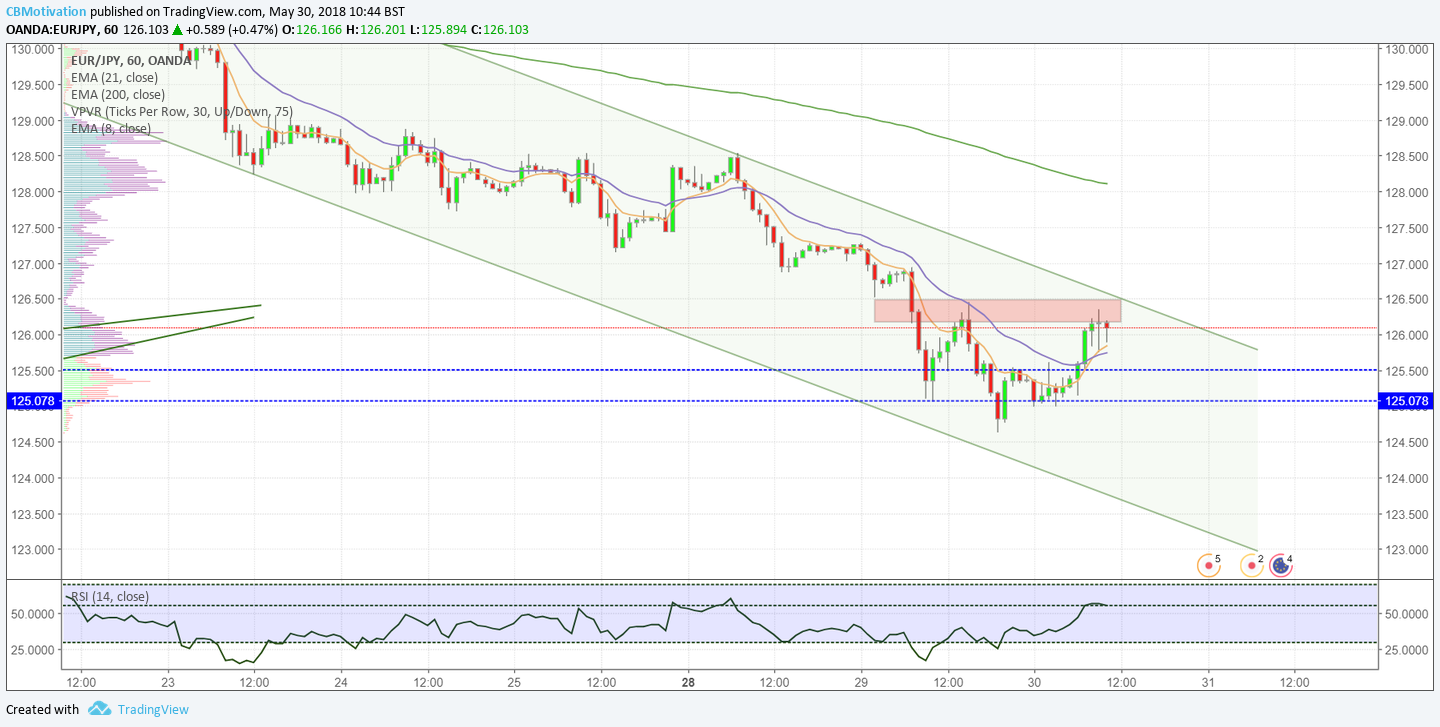Click the right 125.078 blue price label
Screen dimensions: 1440x727
1405,402
